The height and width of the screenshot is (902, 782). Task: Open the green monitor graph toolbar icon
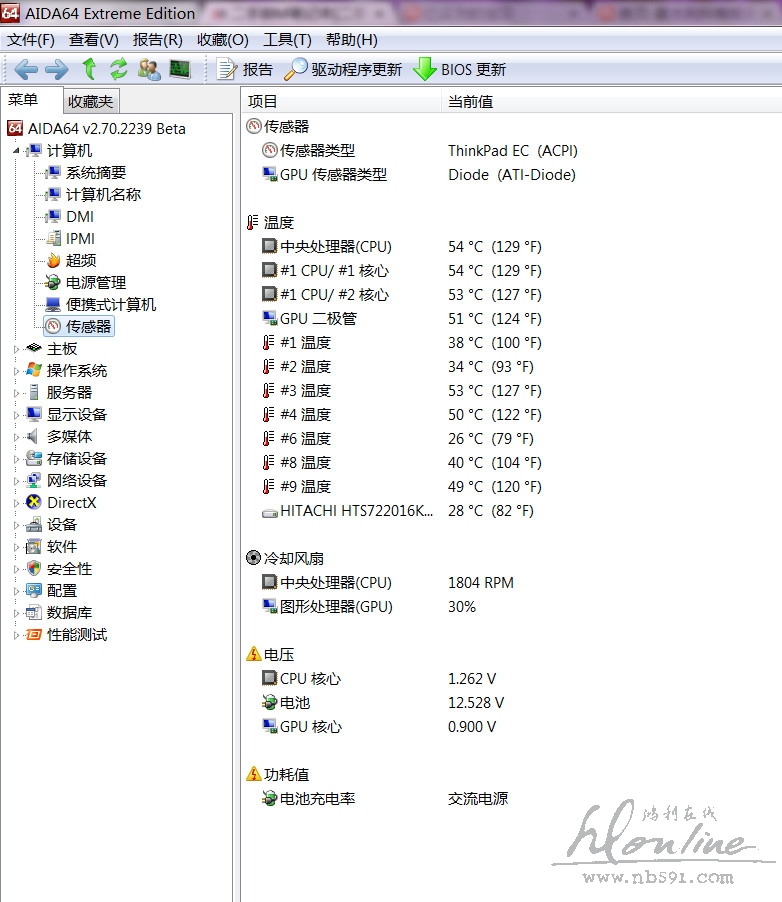point(180,69)
